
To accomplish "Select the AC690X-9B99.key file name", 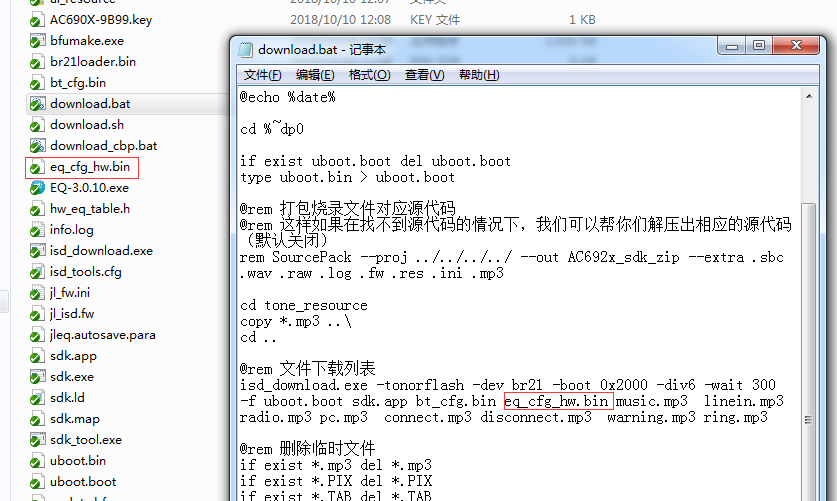I will 101,20.
